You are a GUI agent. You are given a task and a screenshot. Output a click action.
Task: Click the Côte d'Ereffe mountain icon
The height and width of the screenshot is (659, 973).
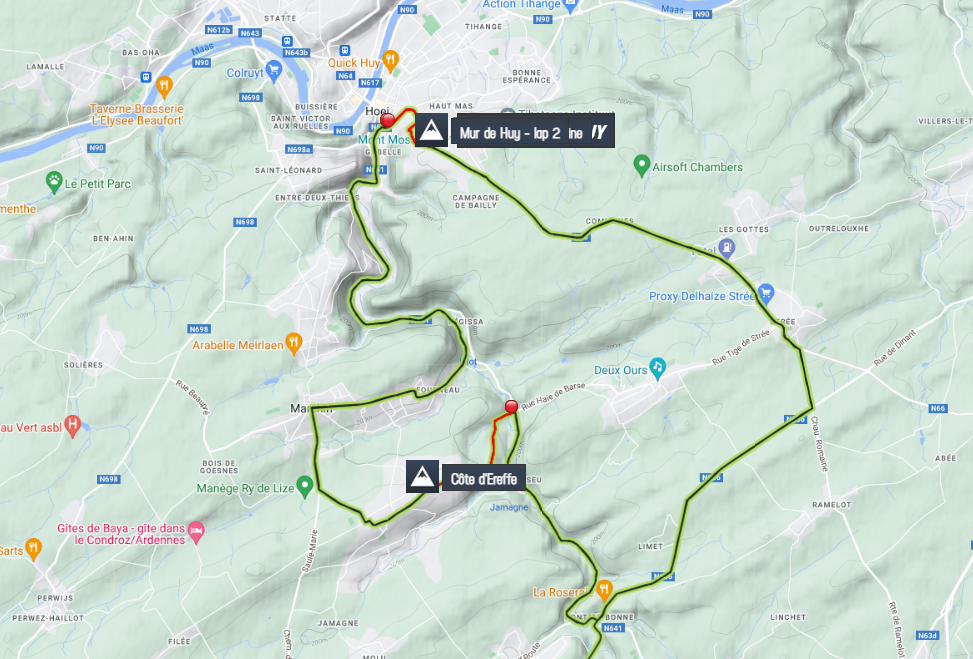423,477
